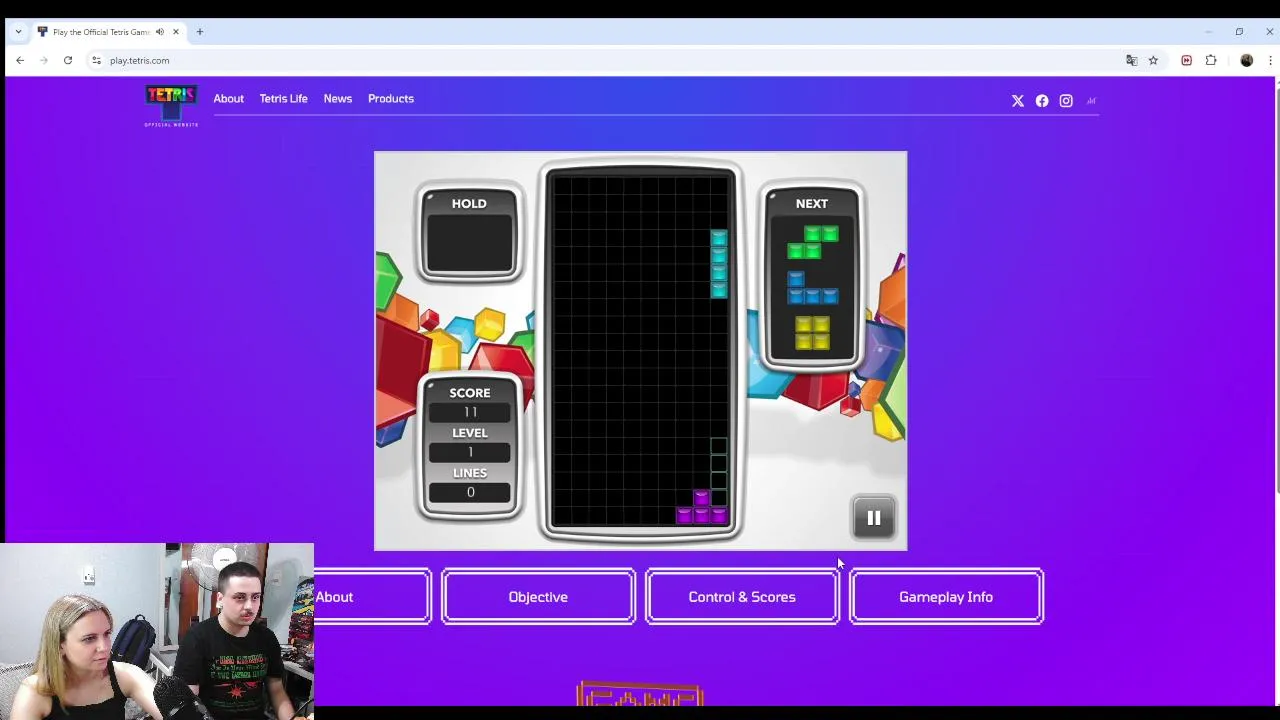
Task: Reload the play.tetris.com page
Action: coord(68,61)
